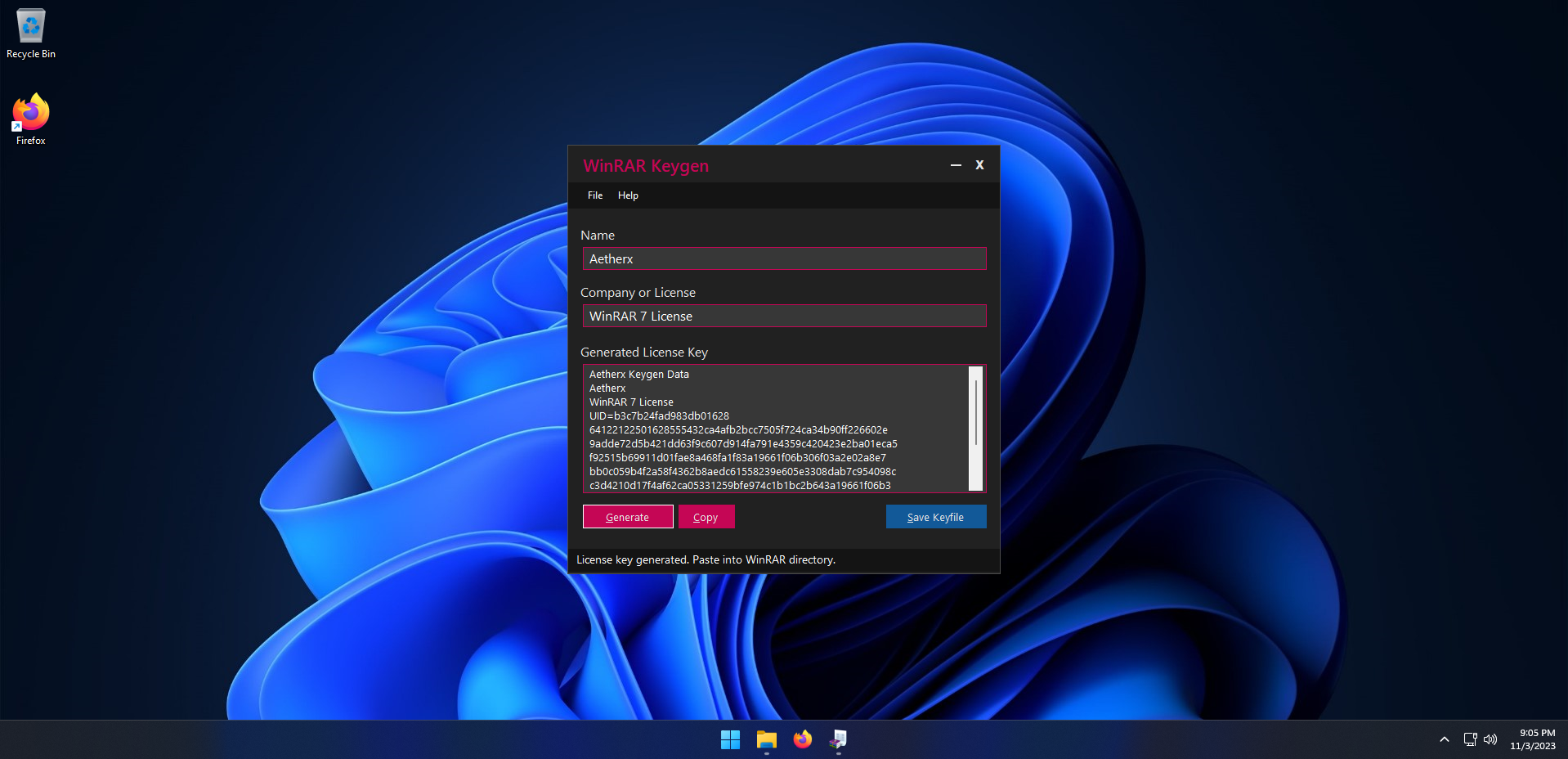The height and width of the screenshot is (759, 1568).
Task: Launch Firefox from the taskbar
Action: point(803,739)
